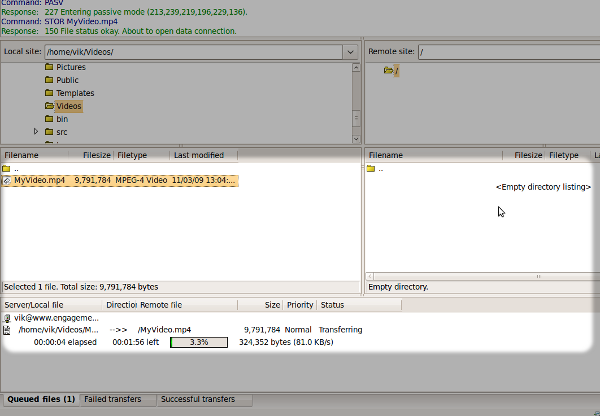Sort local files by Filename column
600x416 pixels.
pyautogui.click(x=35, y=155)
